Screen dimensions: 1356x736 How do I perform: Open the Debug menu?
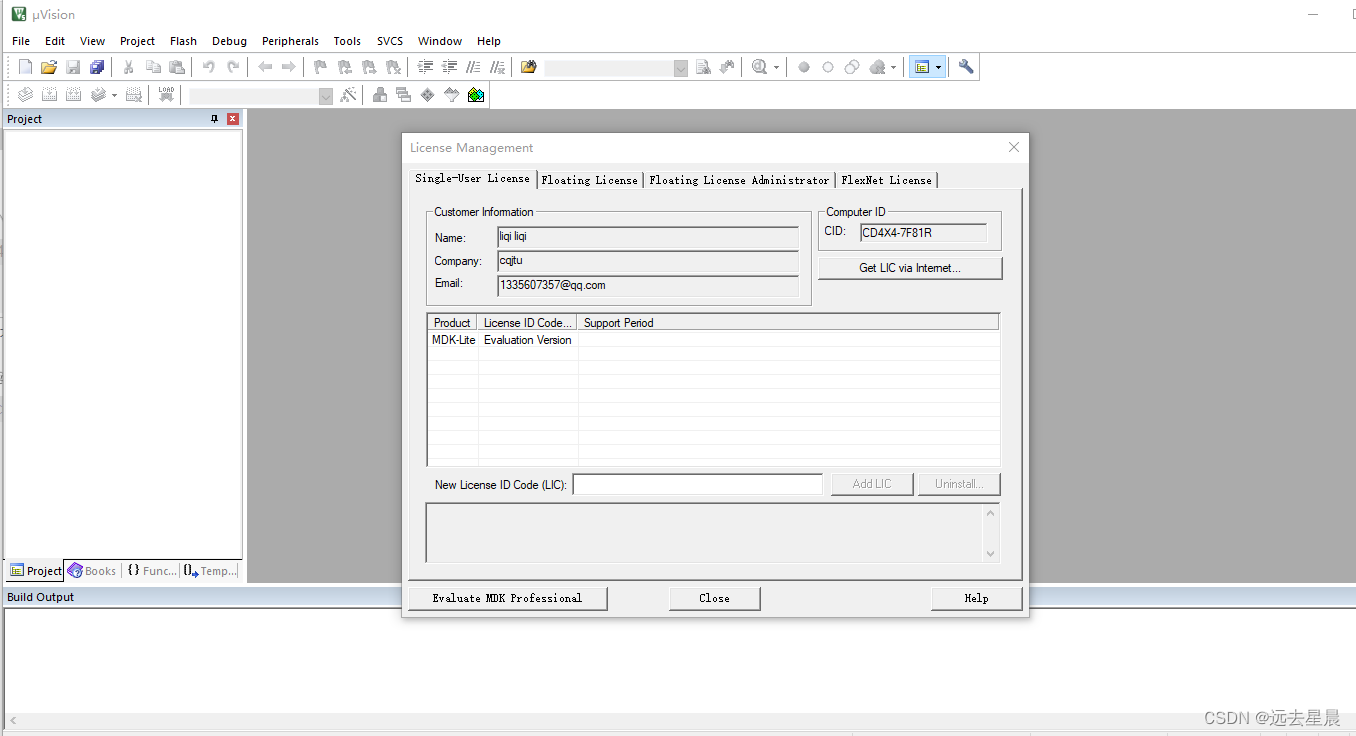pos(229,41)
